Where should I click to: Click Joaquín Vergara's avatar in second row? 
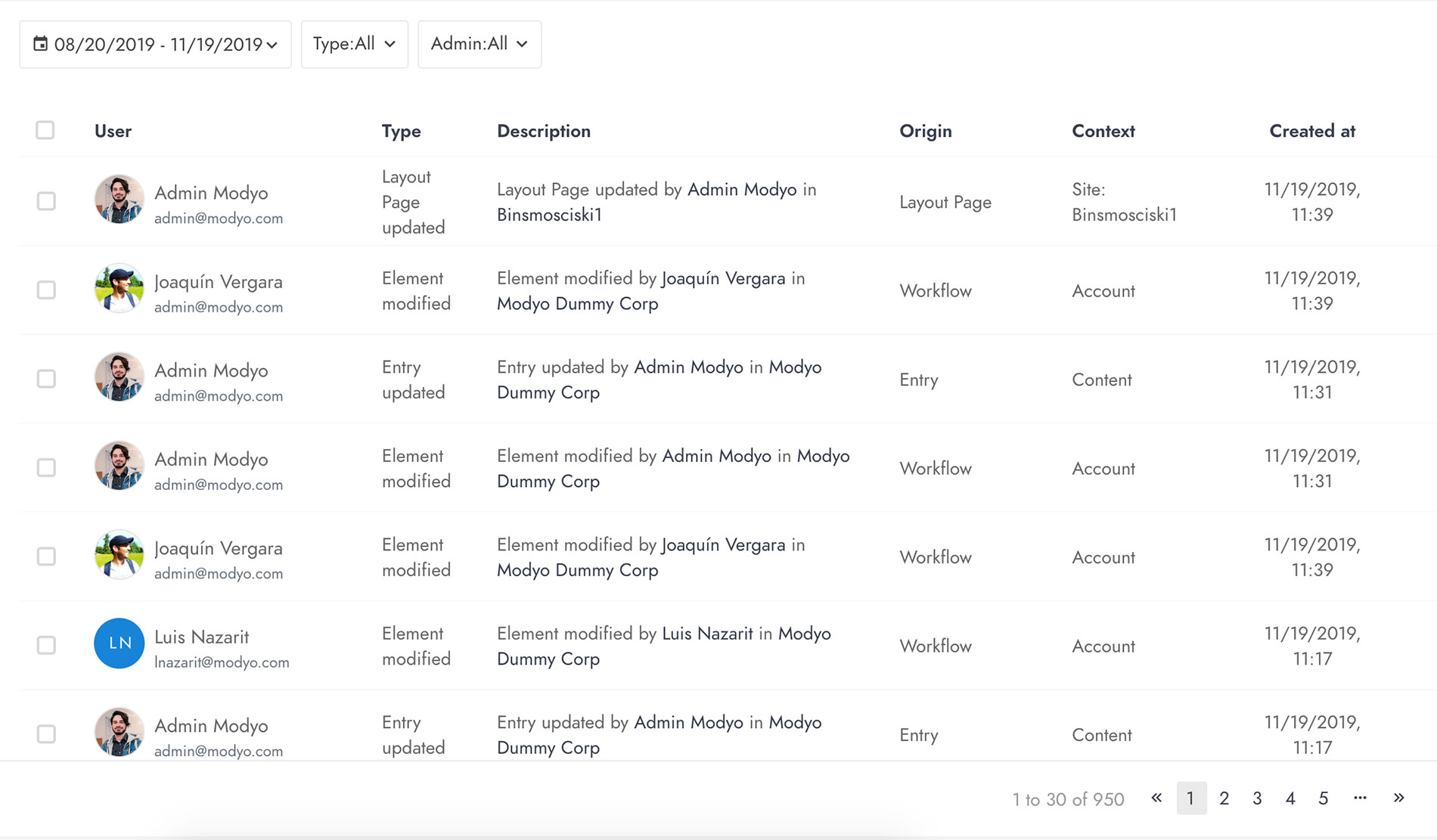[119, 288]
